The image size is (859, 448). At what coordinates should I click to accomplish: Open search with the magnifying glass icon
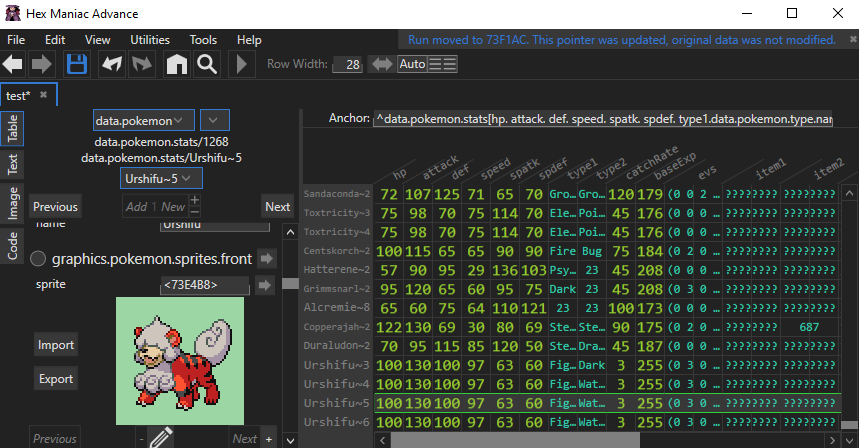207,65
